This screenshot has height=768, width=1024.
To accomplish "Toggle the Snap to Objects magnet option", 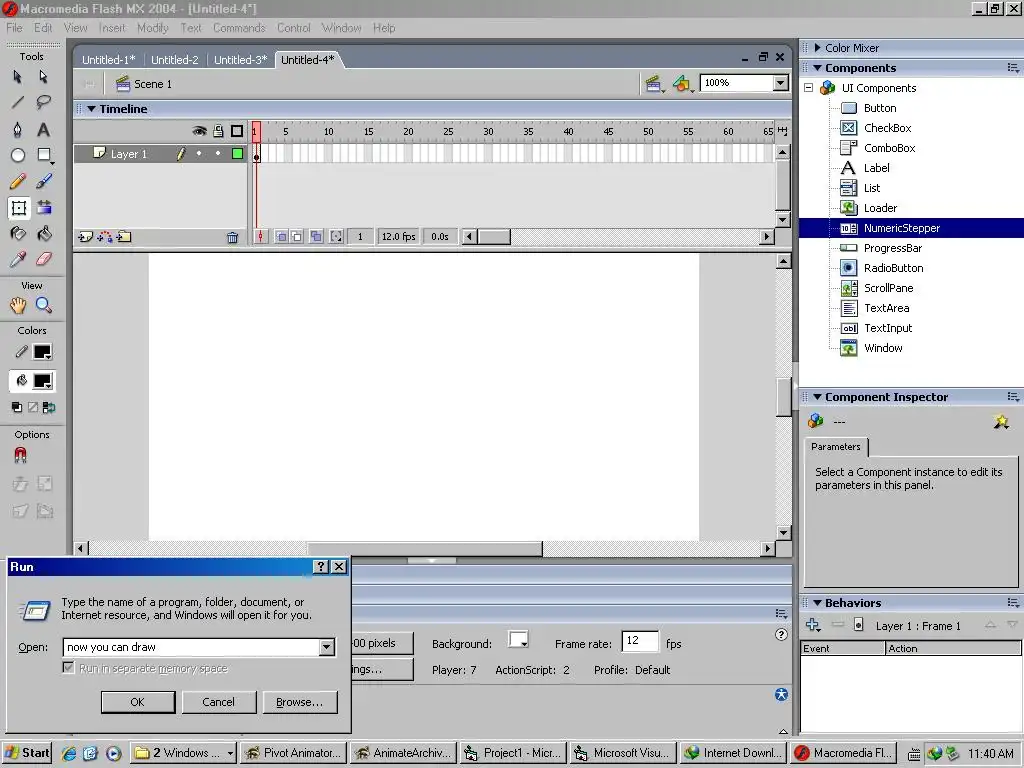I will (x=20, y=455).
